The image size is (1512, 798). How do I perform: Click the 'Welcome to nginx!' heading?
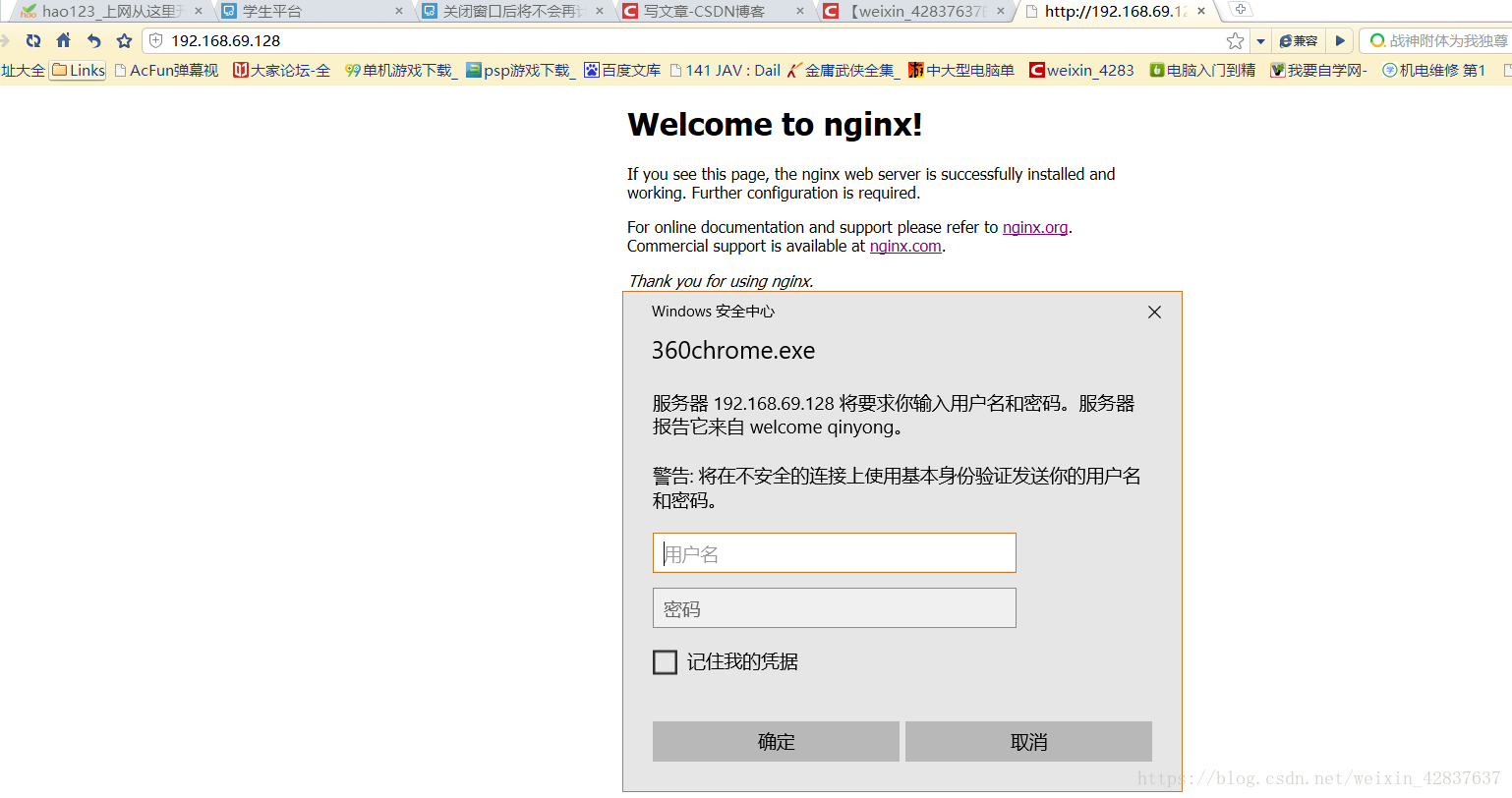point(775,125)
